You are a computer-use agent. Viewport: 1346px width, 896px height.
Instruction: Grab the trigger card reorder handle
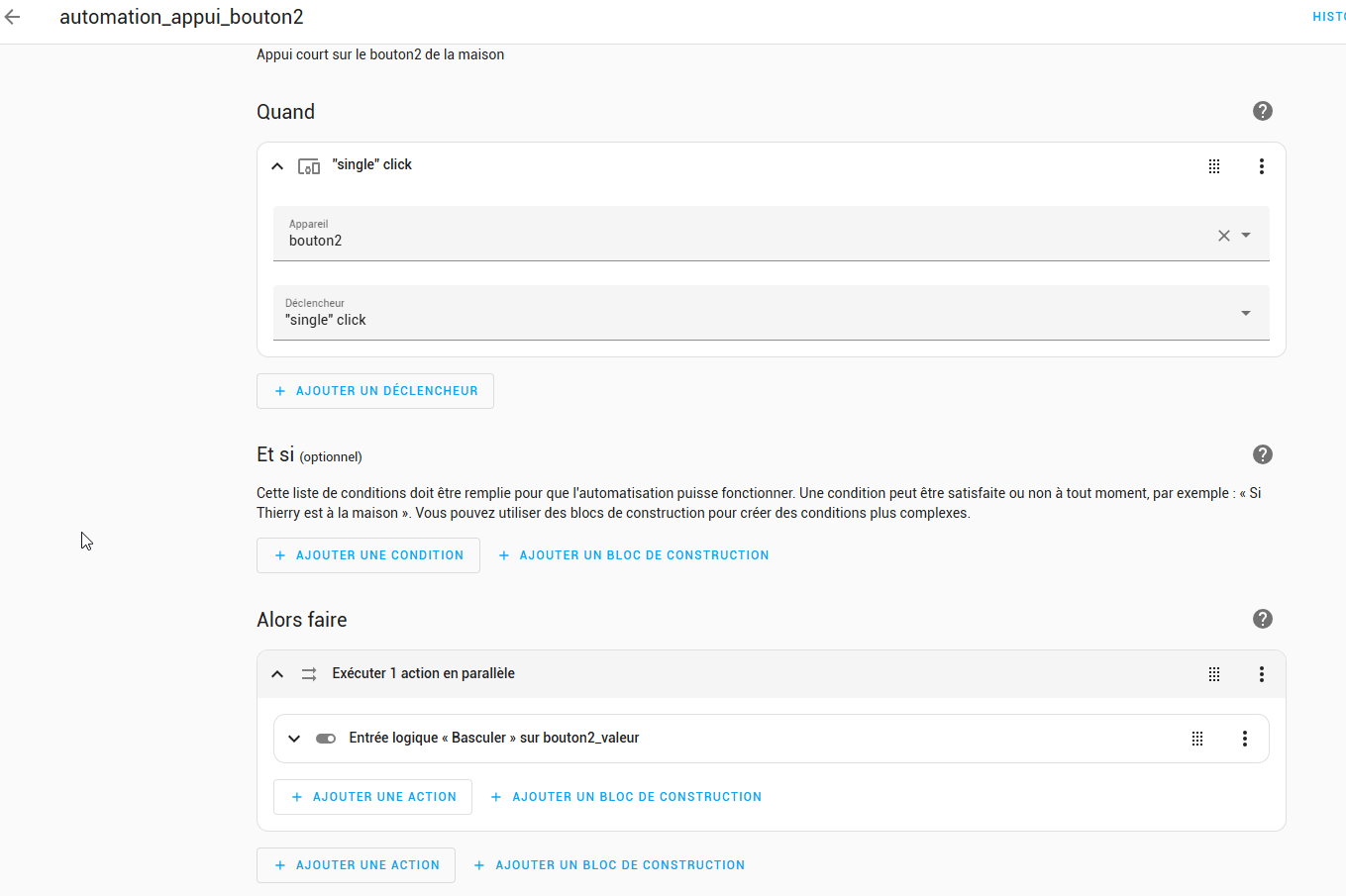coord(1214,166)
